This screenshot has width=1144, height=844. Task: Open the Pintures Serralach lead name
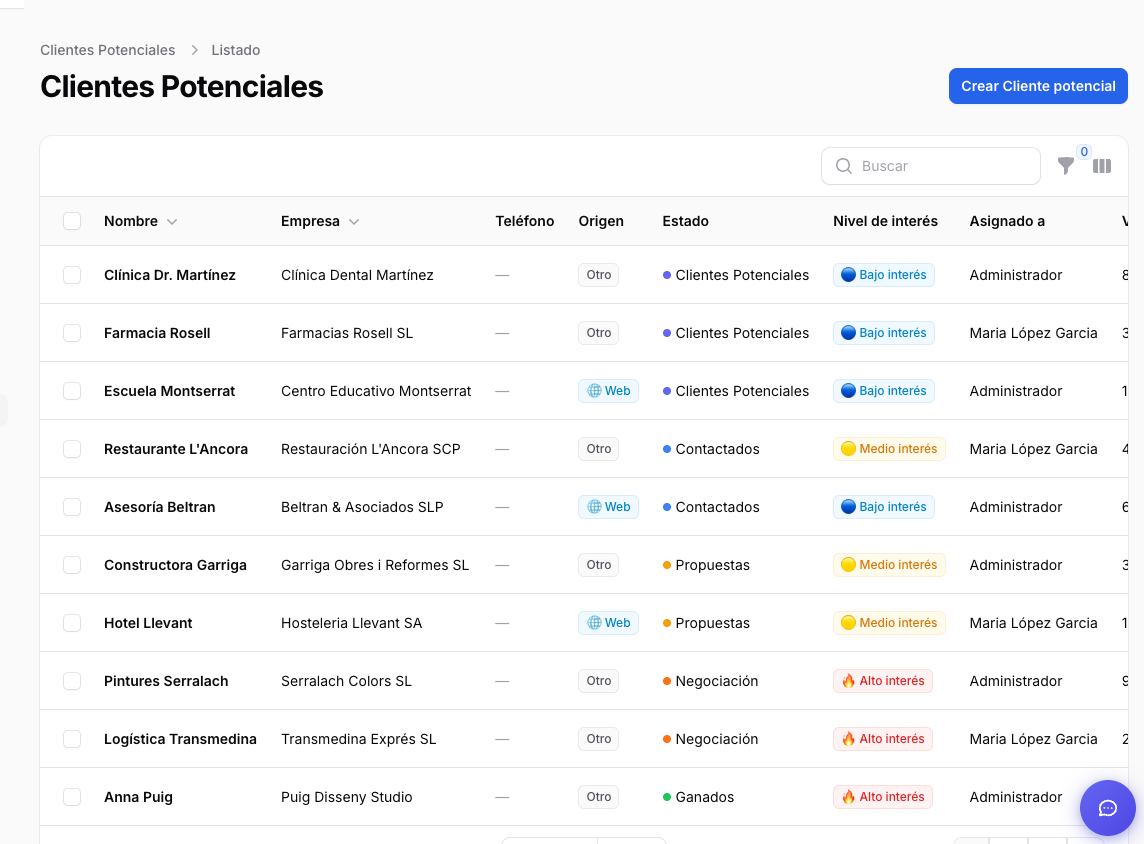(166, 681)
